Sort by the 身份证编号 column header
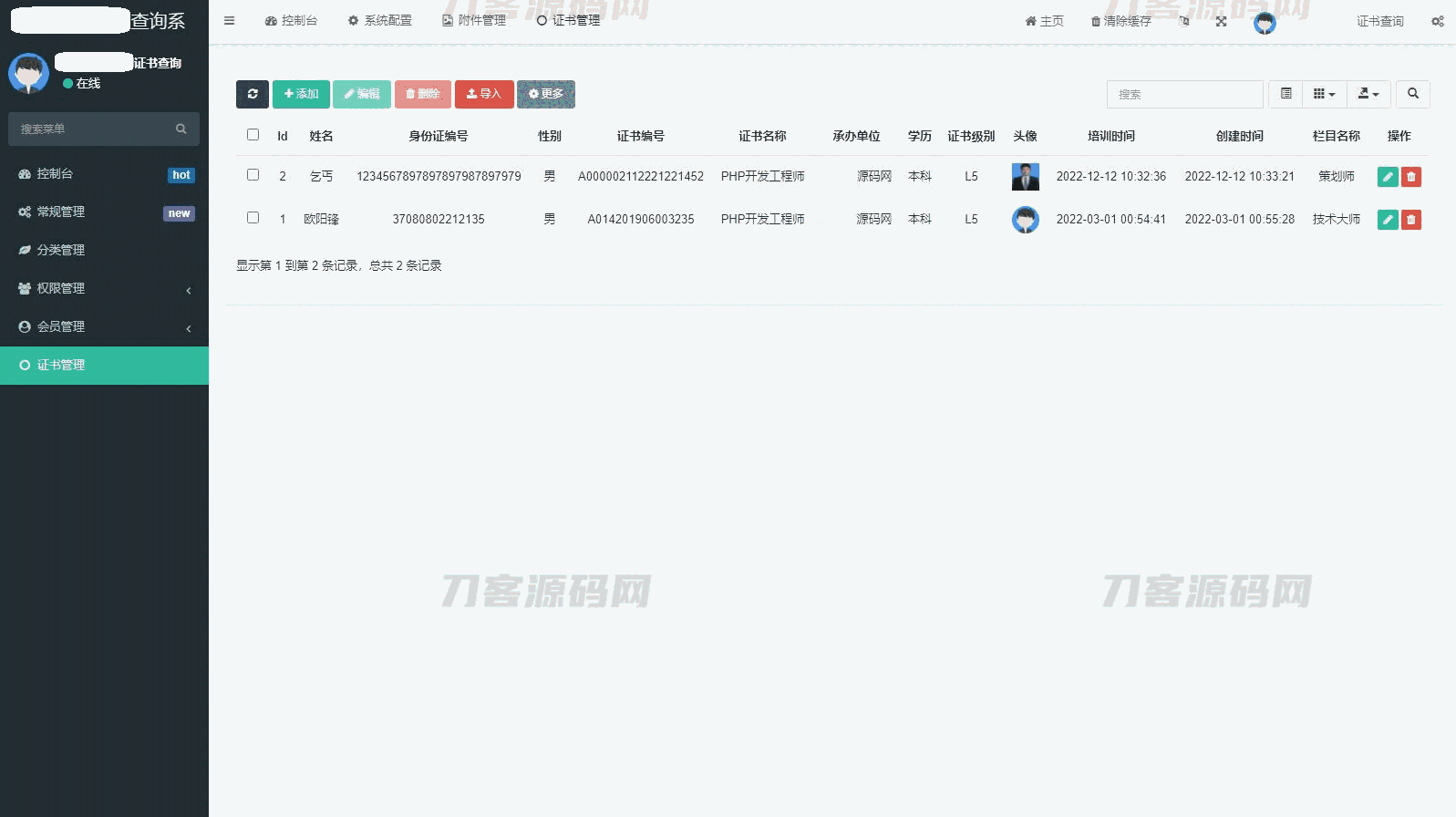1456x817 pixels. coord(439,137)
